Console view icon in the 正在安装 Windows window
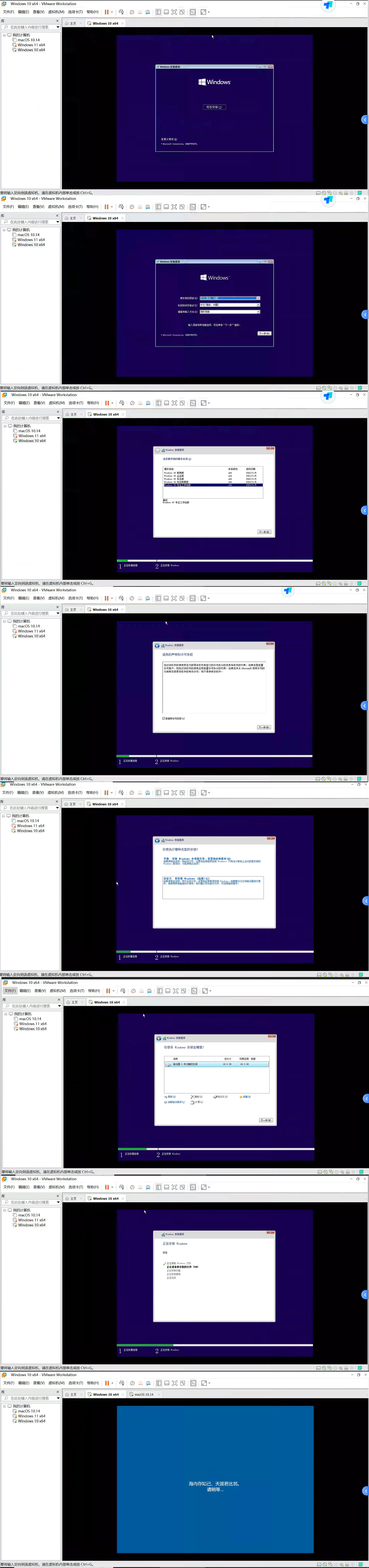This screenshot has width=369, height=1568. coord(193,1187)
